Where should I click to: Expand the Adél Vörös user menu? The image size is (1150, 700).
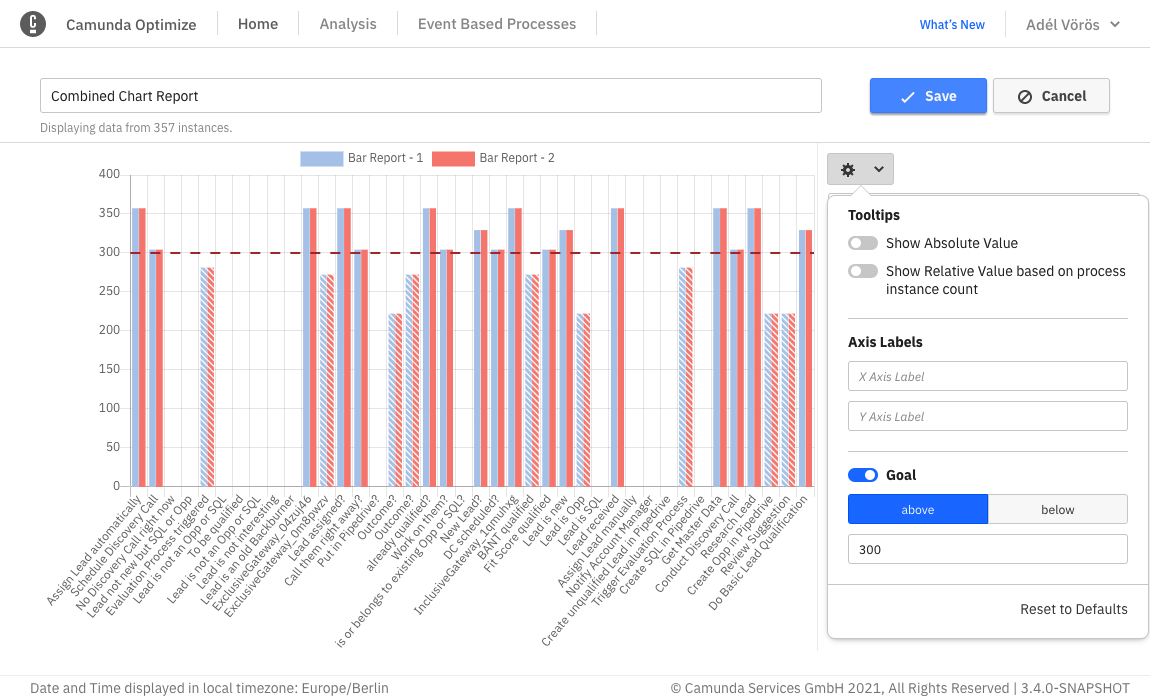click(1073, 24)
